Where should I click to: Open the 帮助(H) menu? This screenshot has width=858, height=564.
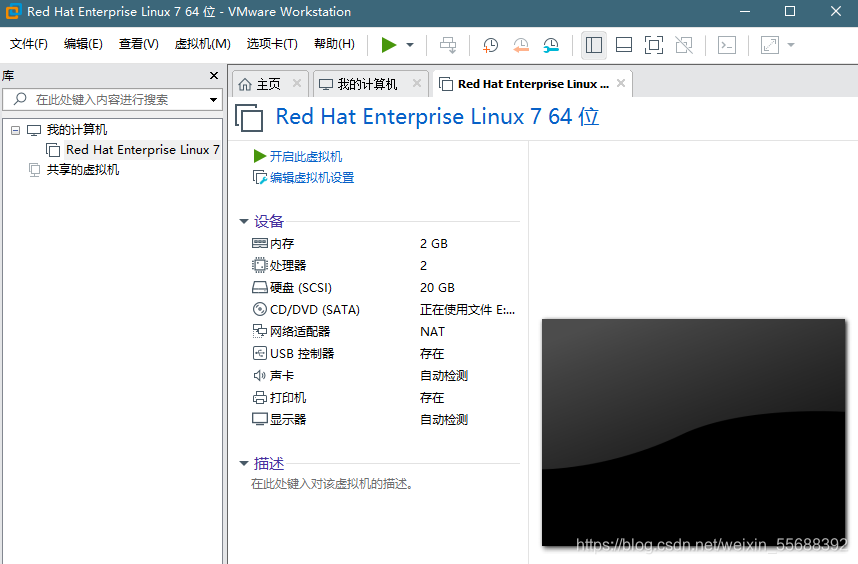click(x=334, y=44)
